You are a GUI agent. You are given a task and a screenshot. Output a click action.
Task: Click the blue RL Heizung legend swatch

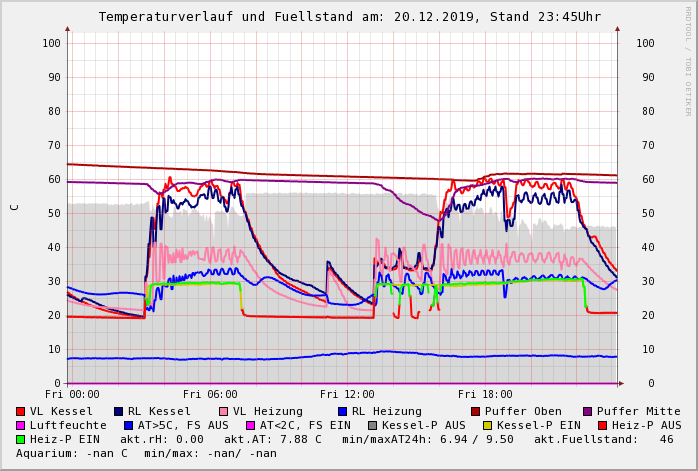point(342,411)
